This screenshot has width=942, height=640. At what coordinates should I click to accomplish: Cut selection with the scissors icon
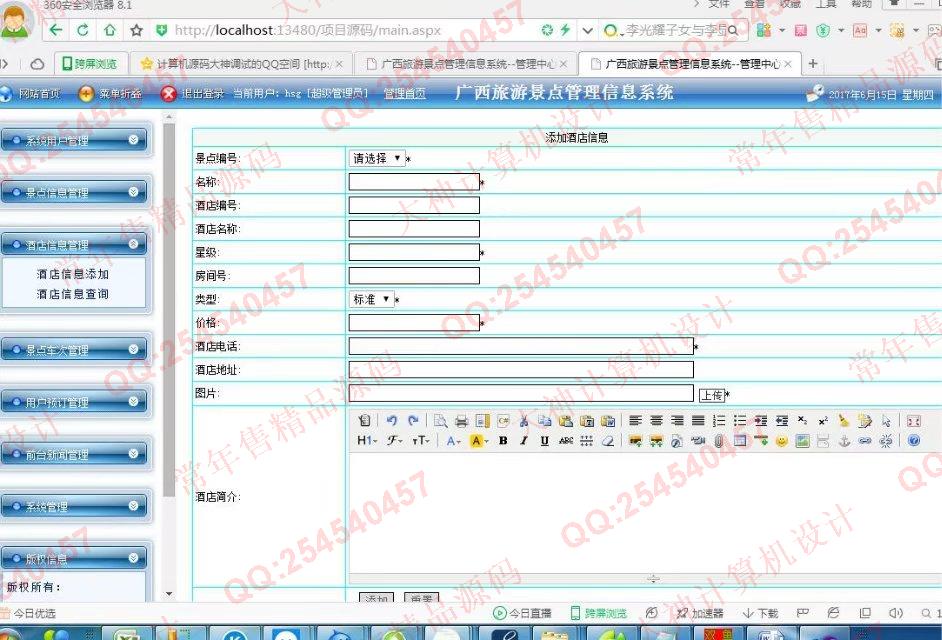(524, 421)
